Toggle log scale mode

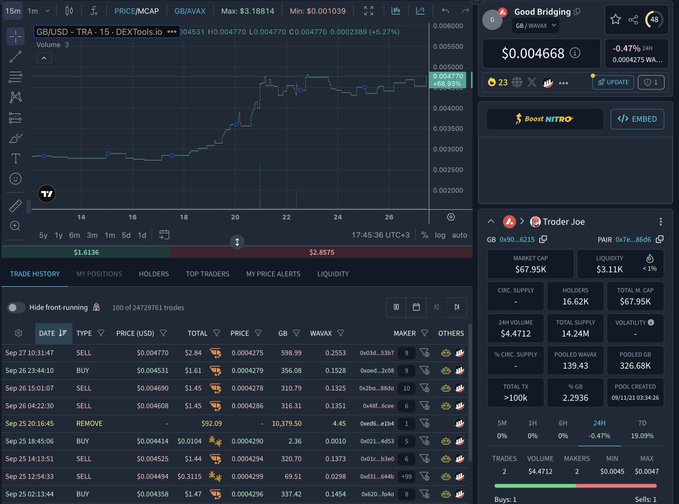(440, 235)
